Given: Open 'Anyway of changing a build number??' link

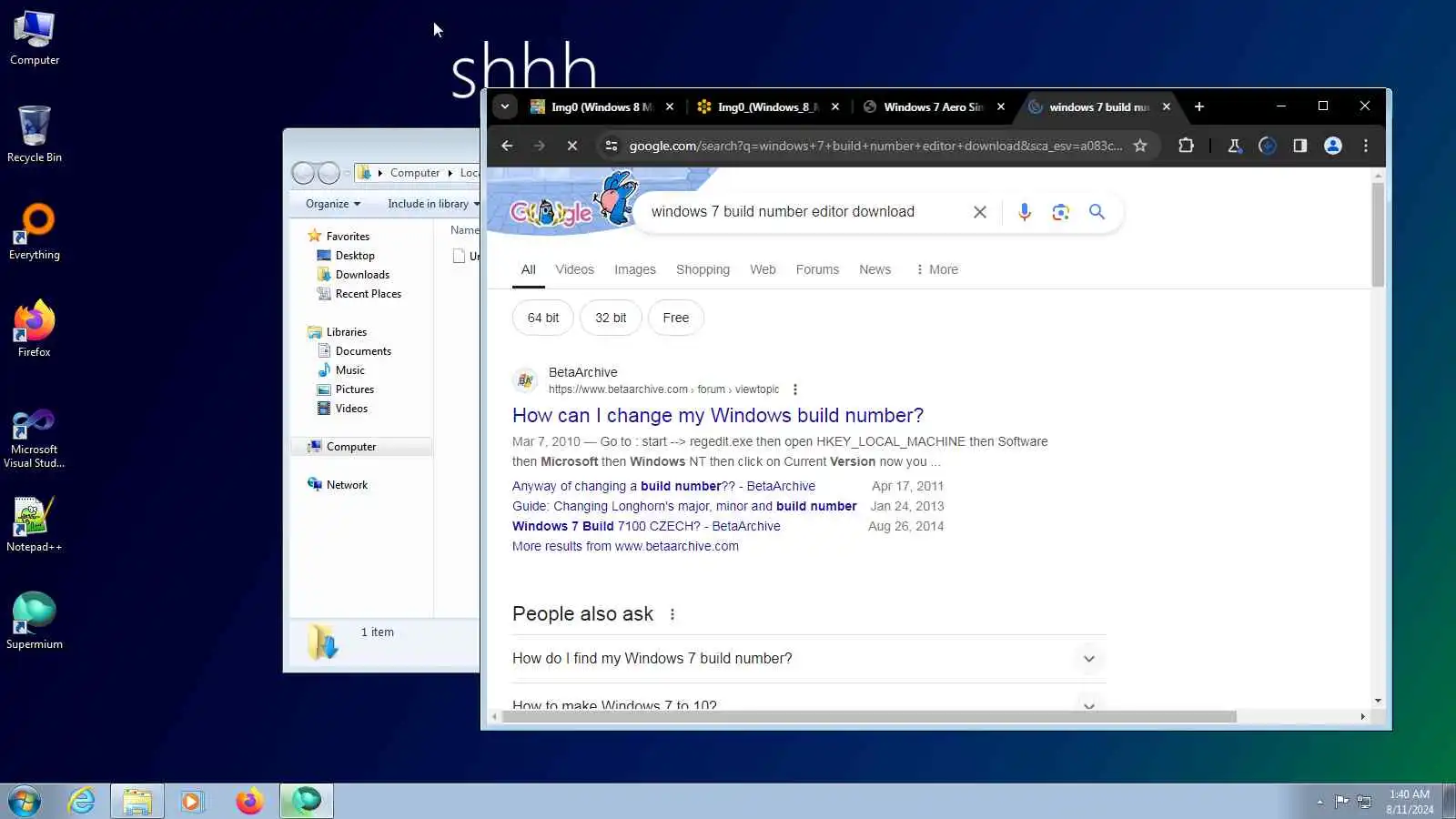Looking at the screenshot, I should coord(663,486).
